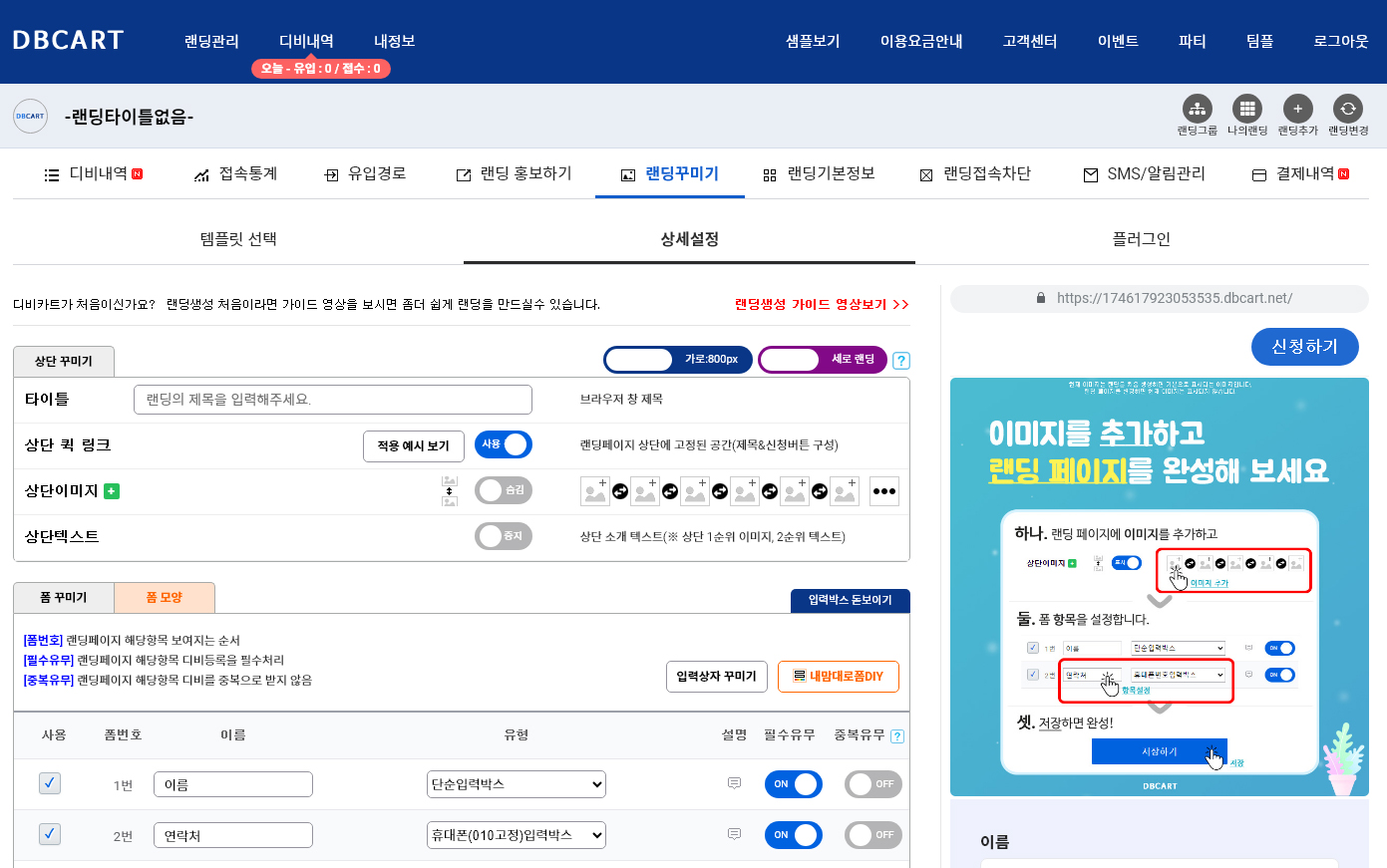This screenshot has width=1387, height=868.
Task: Uncheck the 사용 checkbox for 1번 row
Action: (50, 783)
